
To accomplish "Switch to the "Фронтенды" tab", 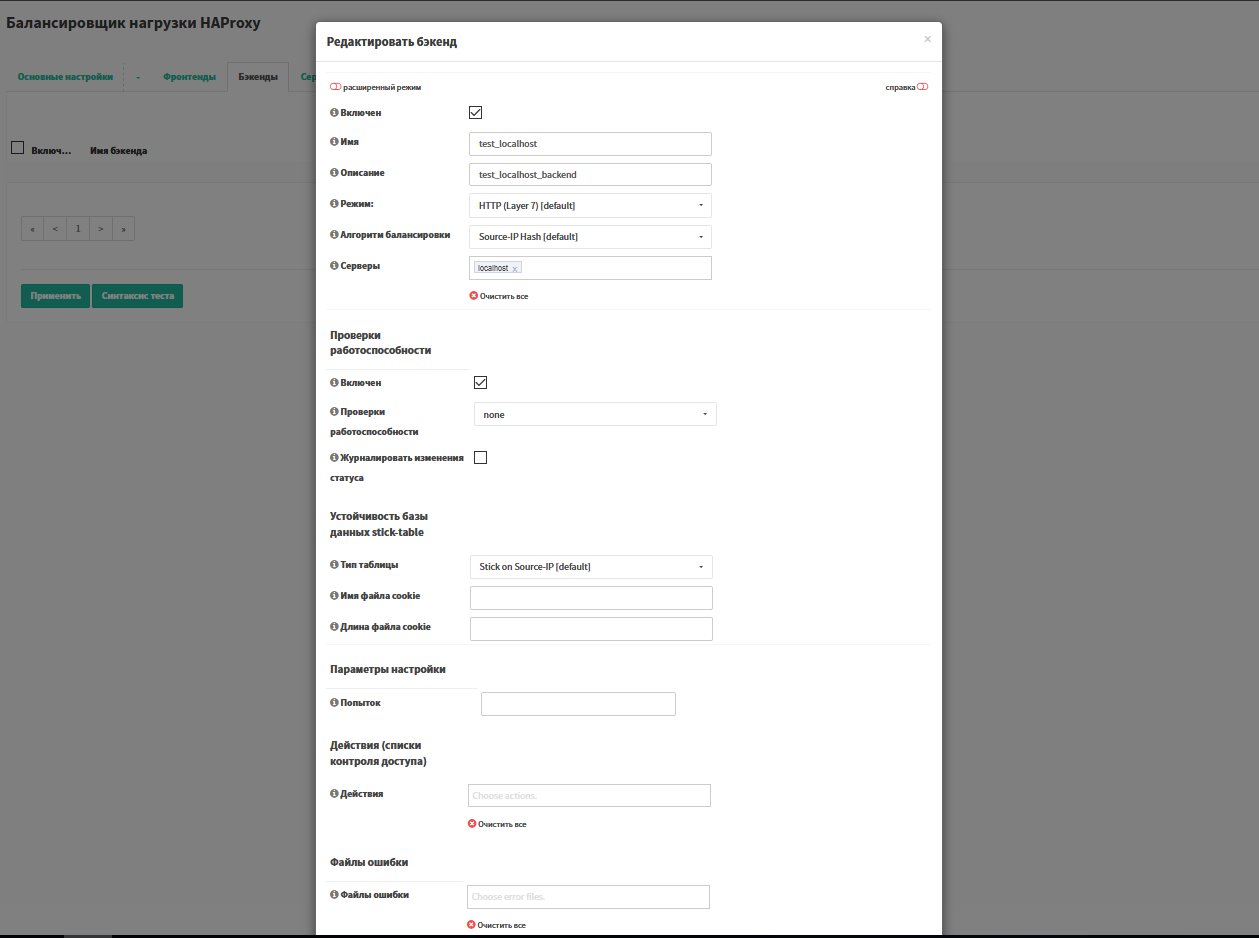I will 188,76.
